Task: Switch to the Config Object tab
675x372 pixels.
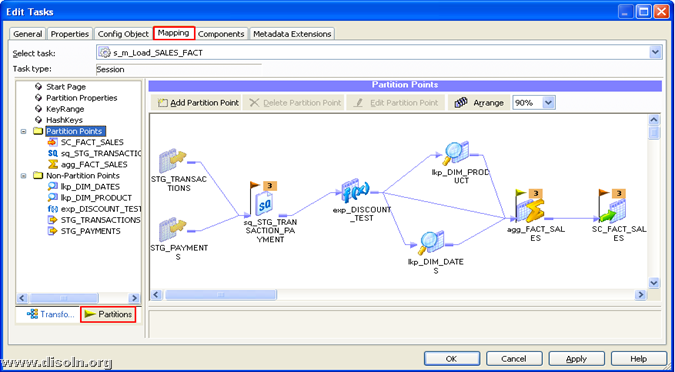Action: [x=123, y=34]
